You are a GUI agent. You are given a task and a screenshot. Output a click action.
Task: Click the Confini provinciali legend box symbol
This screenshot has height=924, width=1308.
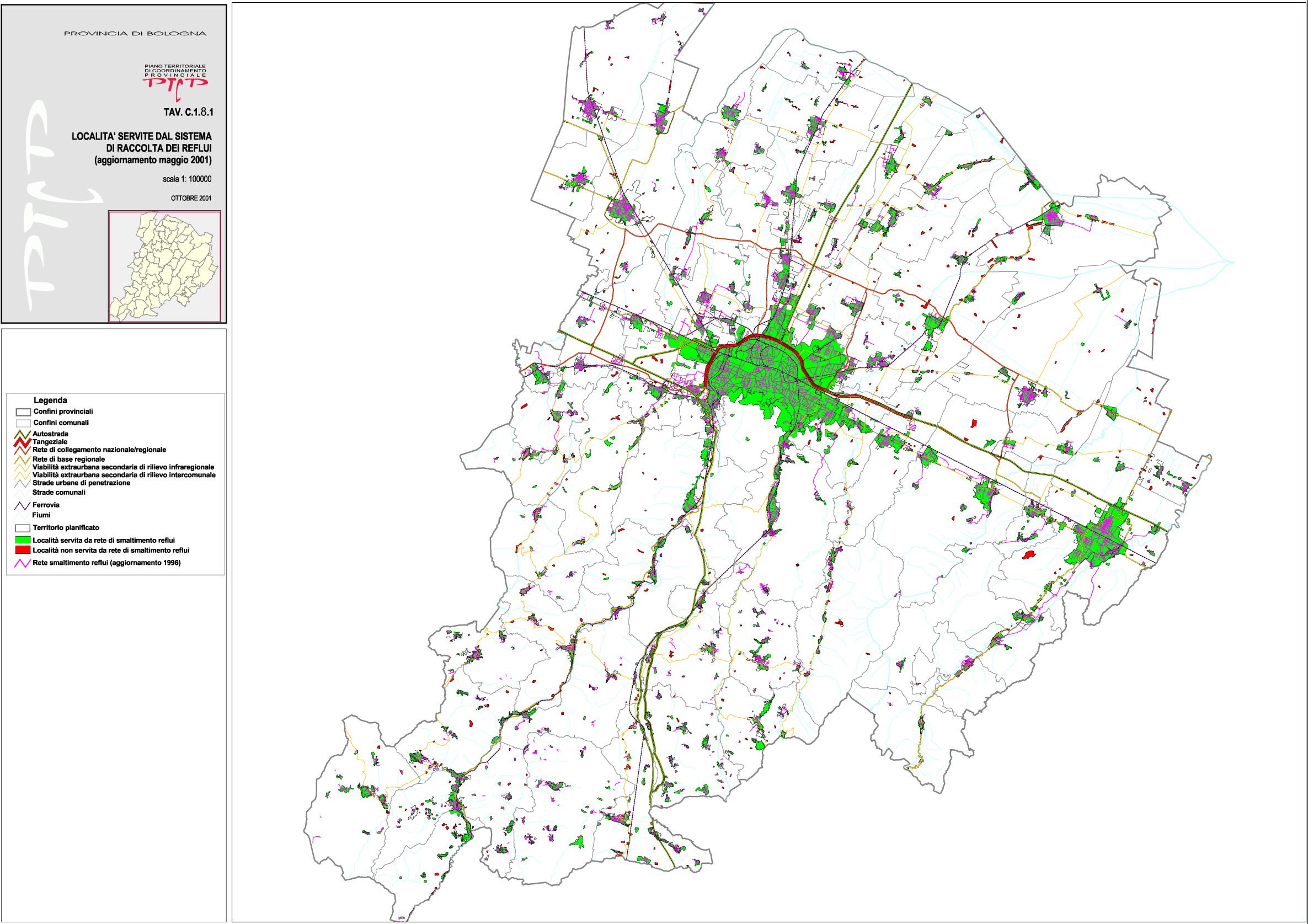[23, 412]
